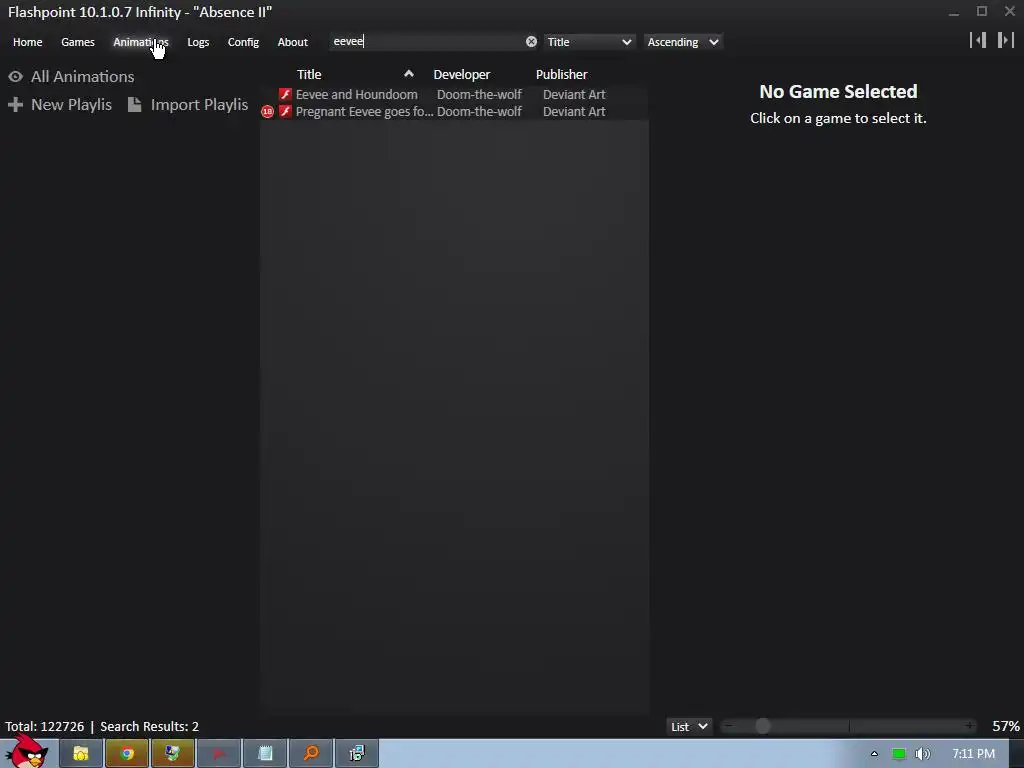This screenshot has width=1024, height=768.
Task: Open the Angry Birds start button
Action: [27, 752]
